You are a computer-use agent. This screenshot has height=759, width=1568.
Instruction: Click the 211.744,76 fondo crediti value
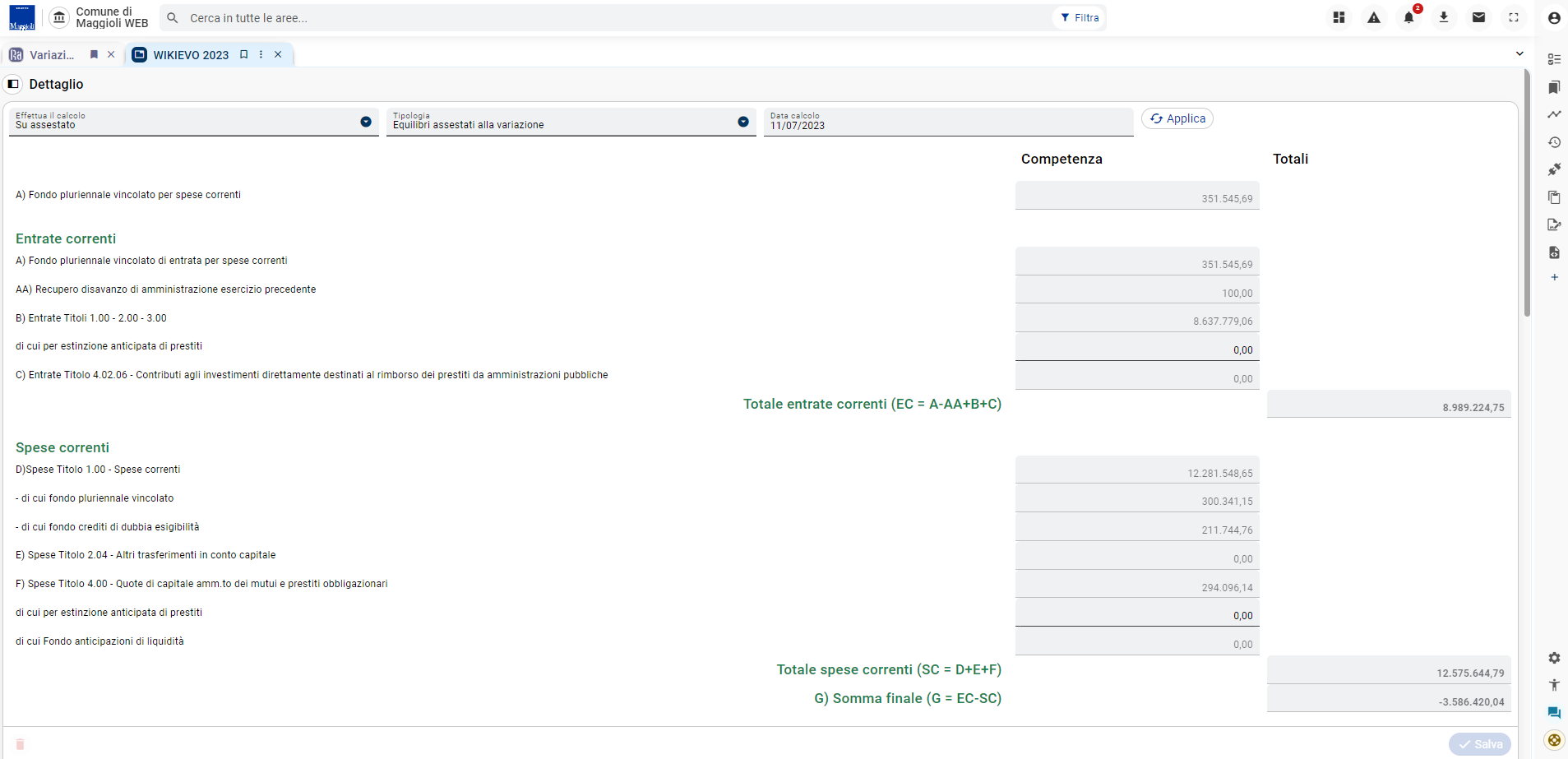pyautogui.click(x=1137, y=527)
